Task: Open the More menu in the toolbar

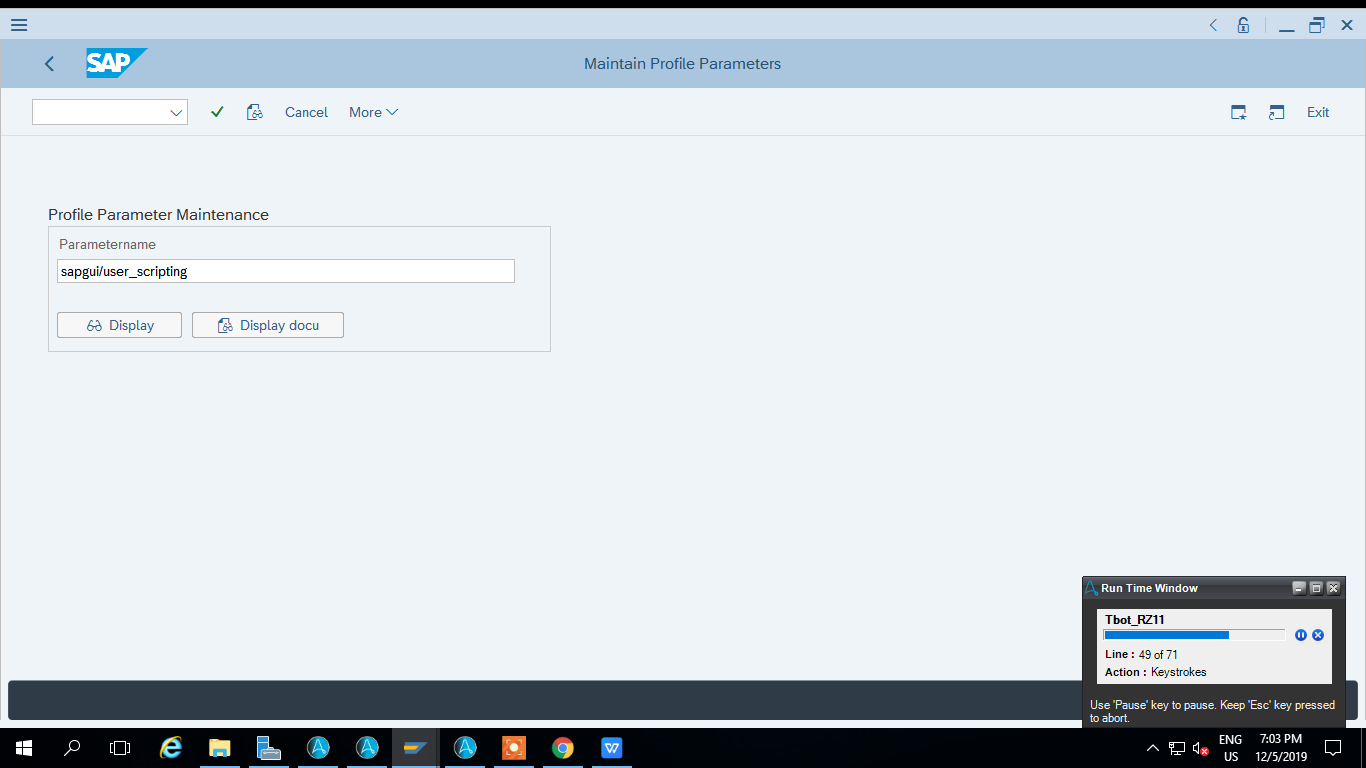Action: point(373,112)
